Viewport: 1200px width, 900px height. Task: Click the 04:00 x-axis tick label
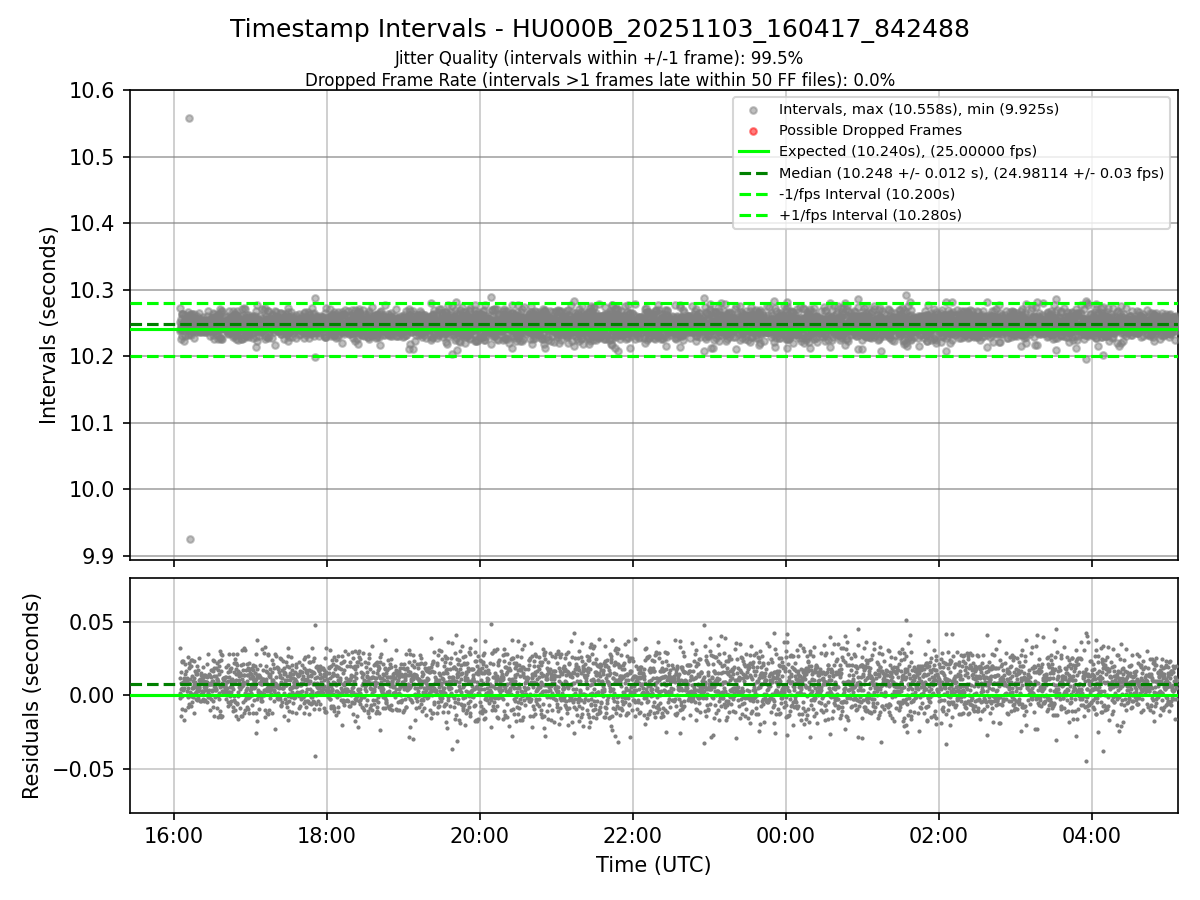point(1091,834)
